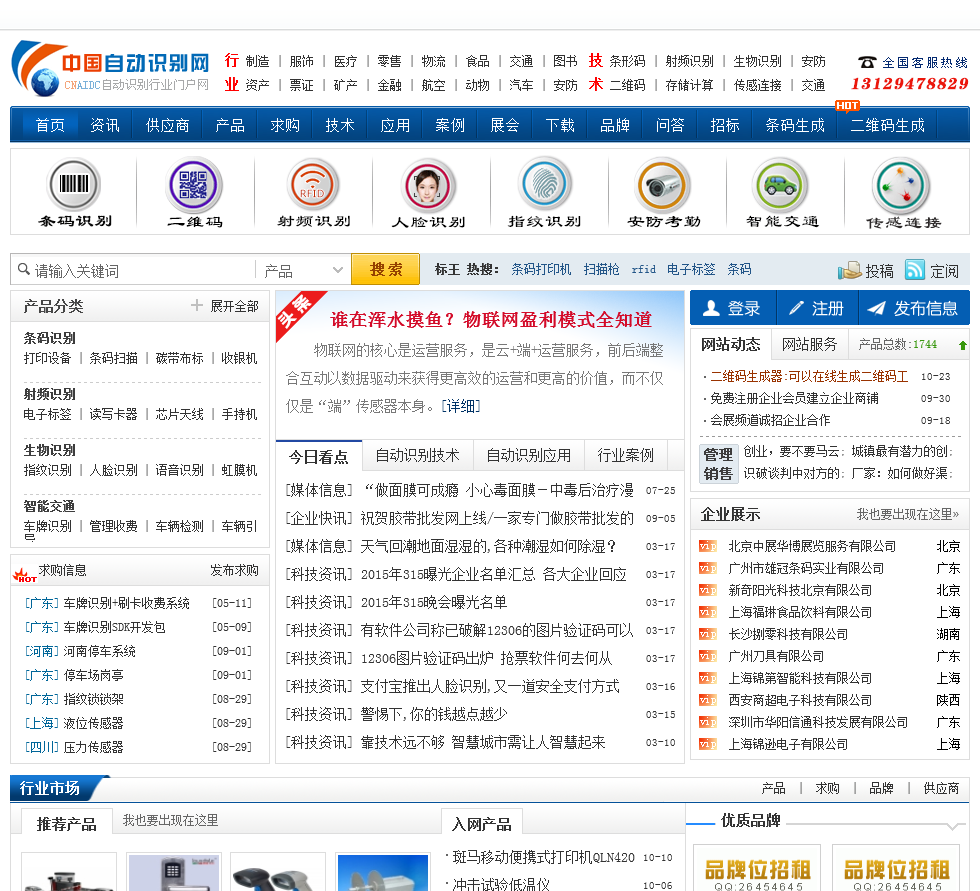Click the blue product thumbnail under 推荐产品
Screen dimensions: 980x891
[382, 872]
